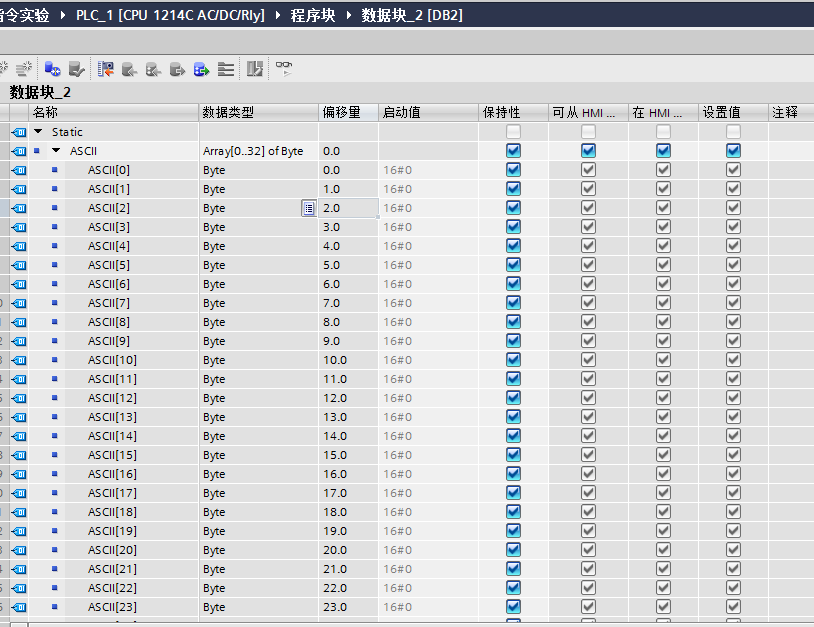Click the 保持性 column header
Viewport: 814px width, 627px height.
[x=513, y=112]
